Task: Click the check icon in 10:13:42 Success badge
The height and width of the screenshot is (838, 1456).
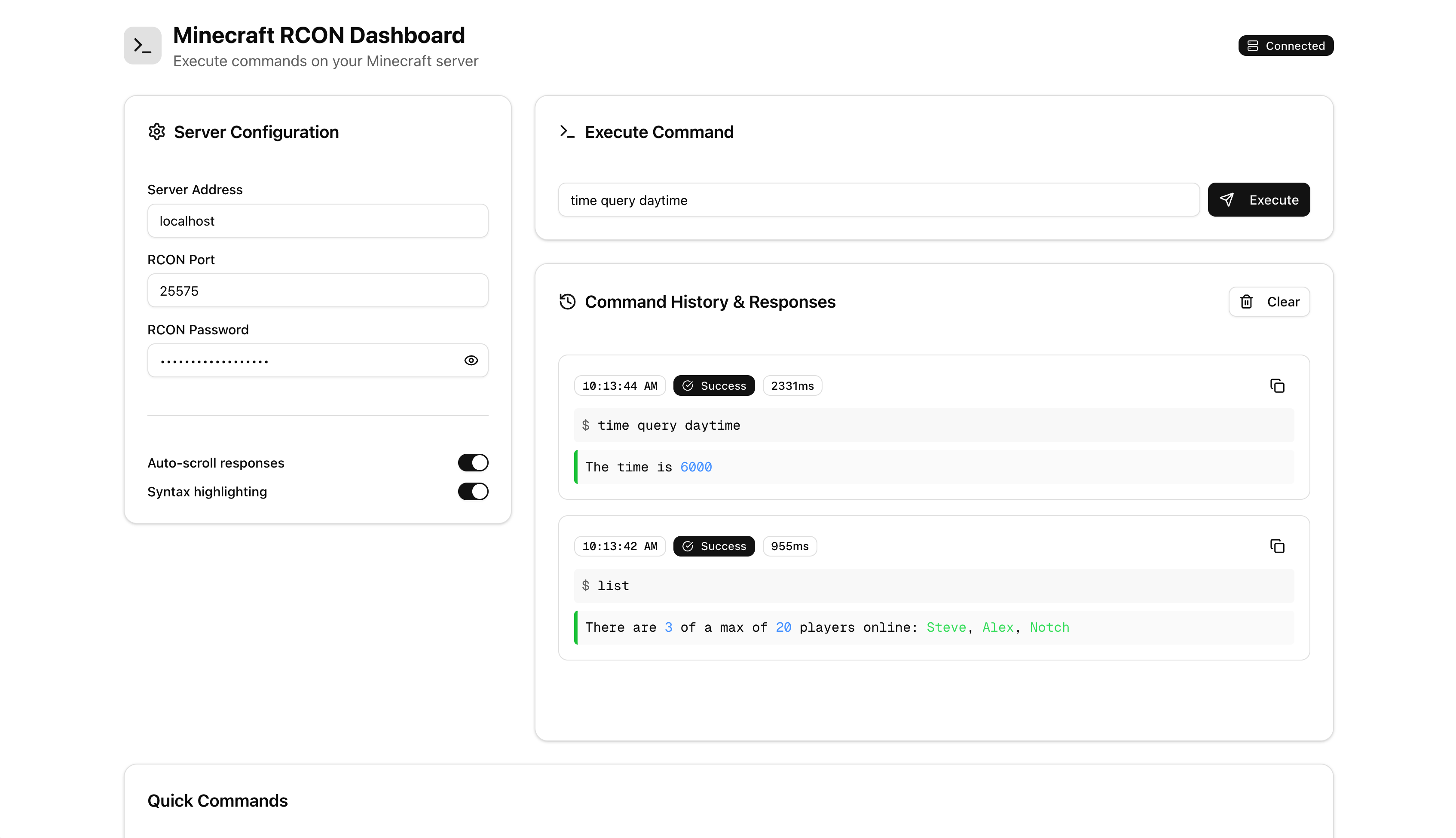Action: coord(687,546)
